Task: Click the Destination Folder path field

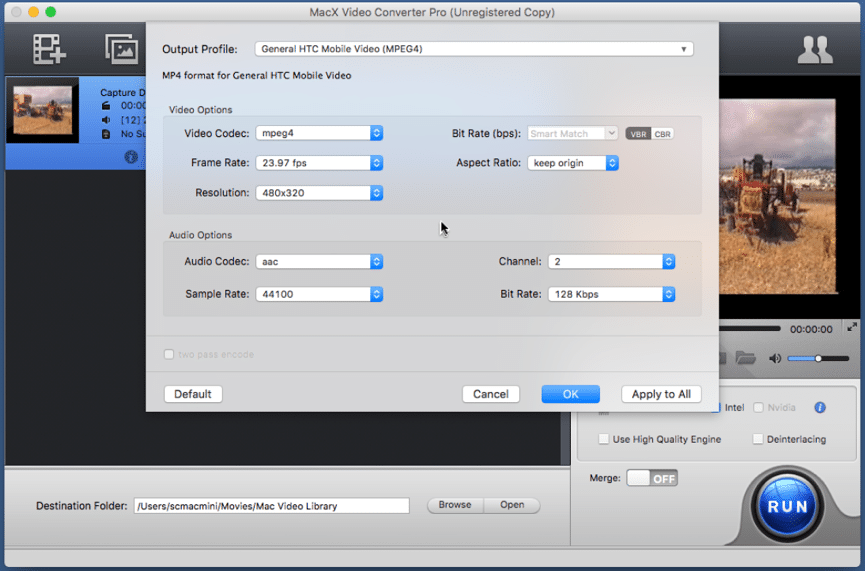Action: 271,506
